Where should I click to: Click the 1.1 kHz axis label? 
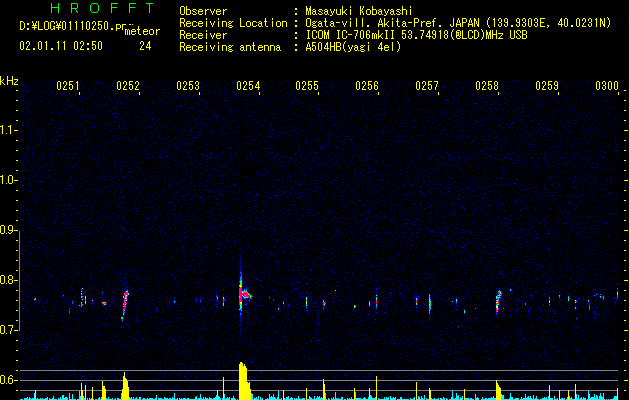coord(8,130)
